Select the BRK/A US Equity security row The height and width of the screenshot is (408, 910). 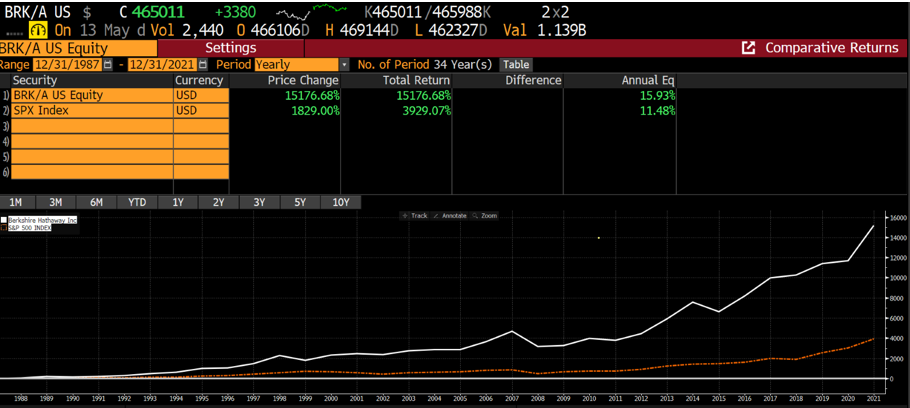[92, 95]
